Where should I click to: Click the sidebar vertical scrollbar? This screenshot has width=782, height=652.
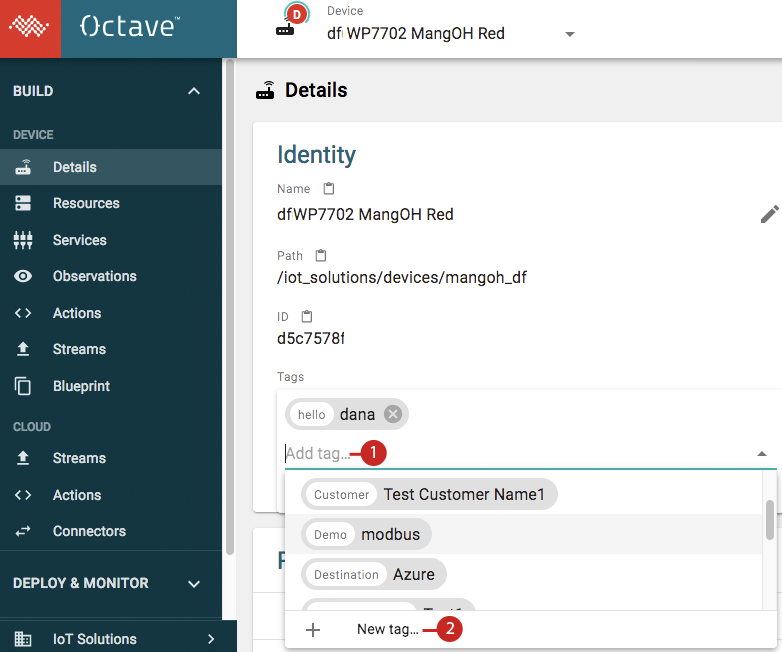click(230, 307)
